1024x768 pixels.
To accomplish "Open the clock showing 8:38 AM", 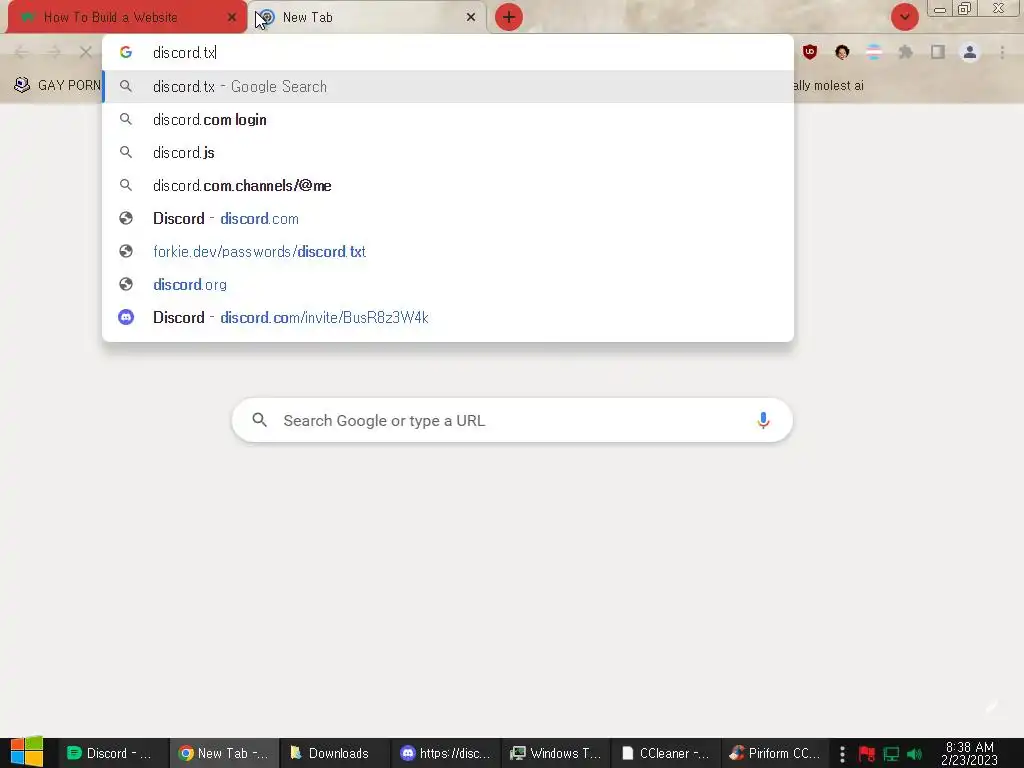I will point(970,753).
